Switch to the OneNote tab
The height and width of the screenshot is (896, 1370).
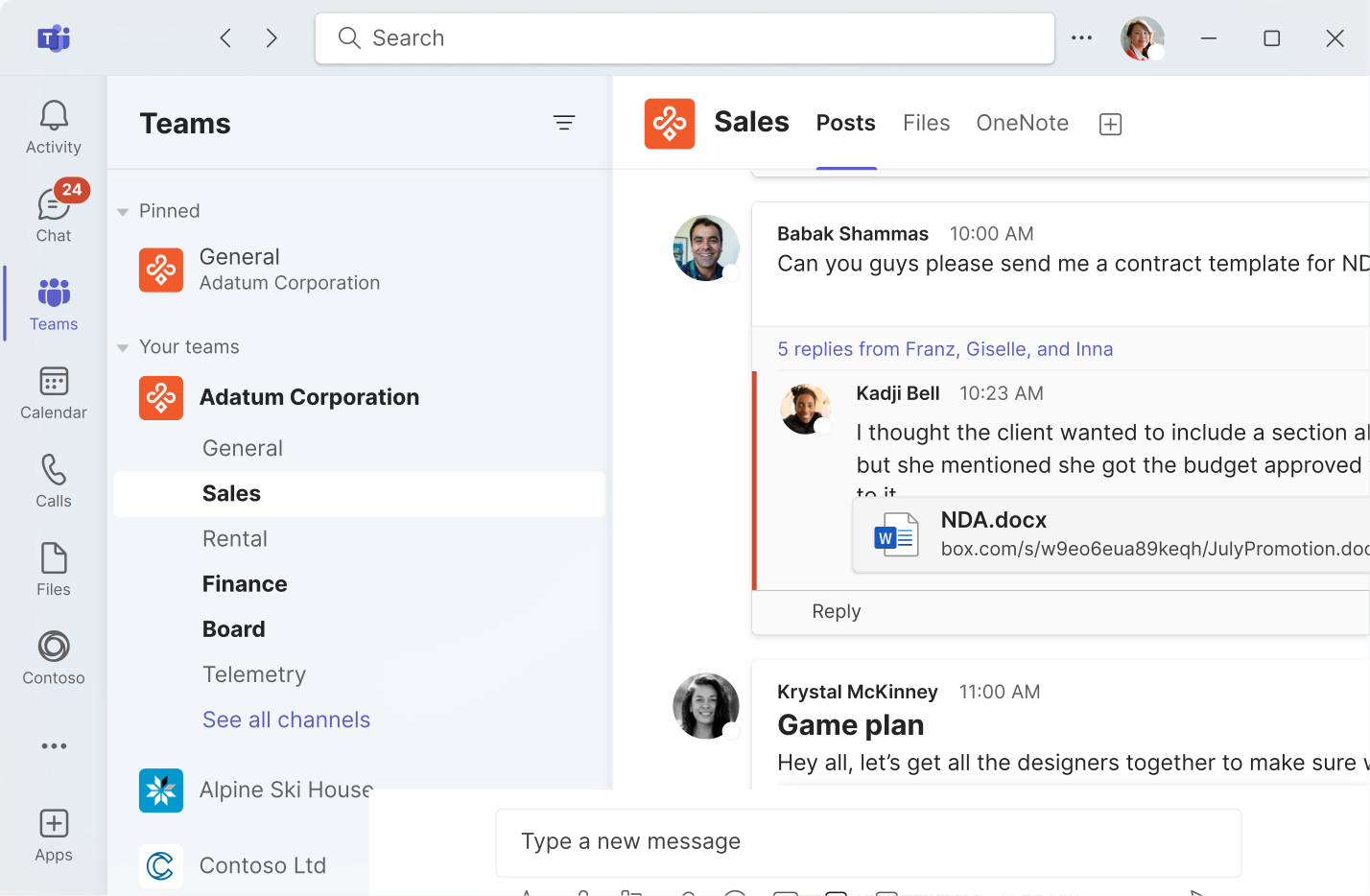[1022, 123]
